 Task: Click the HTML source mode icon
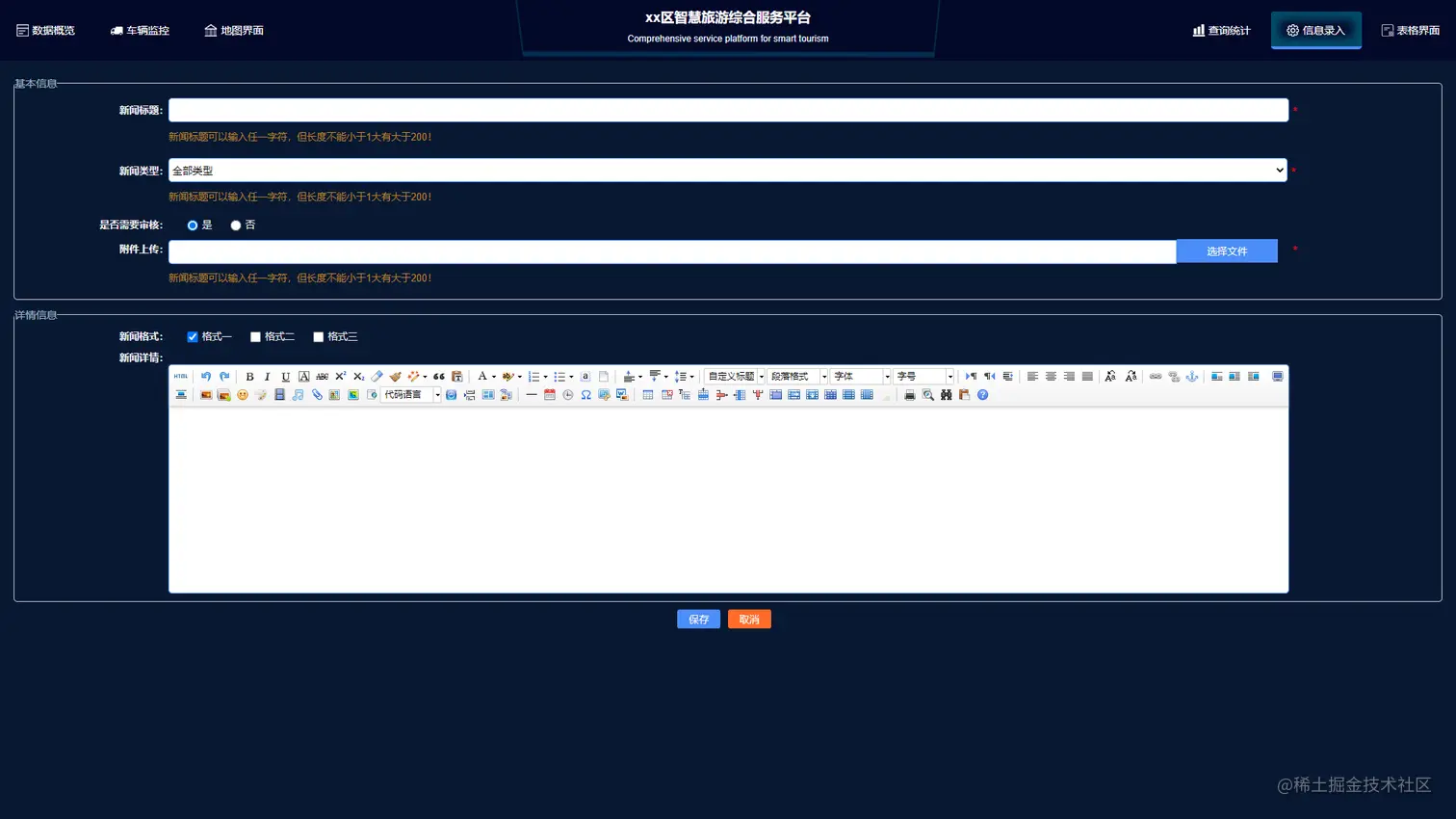tap(181, 377)
